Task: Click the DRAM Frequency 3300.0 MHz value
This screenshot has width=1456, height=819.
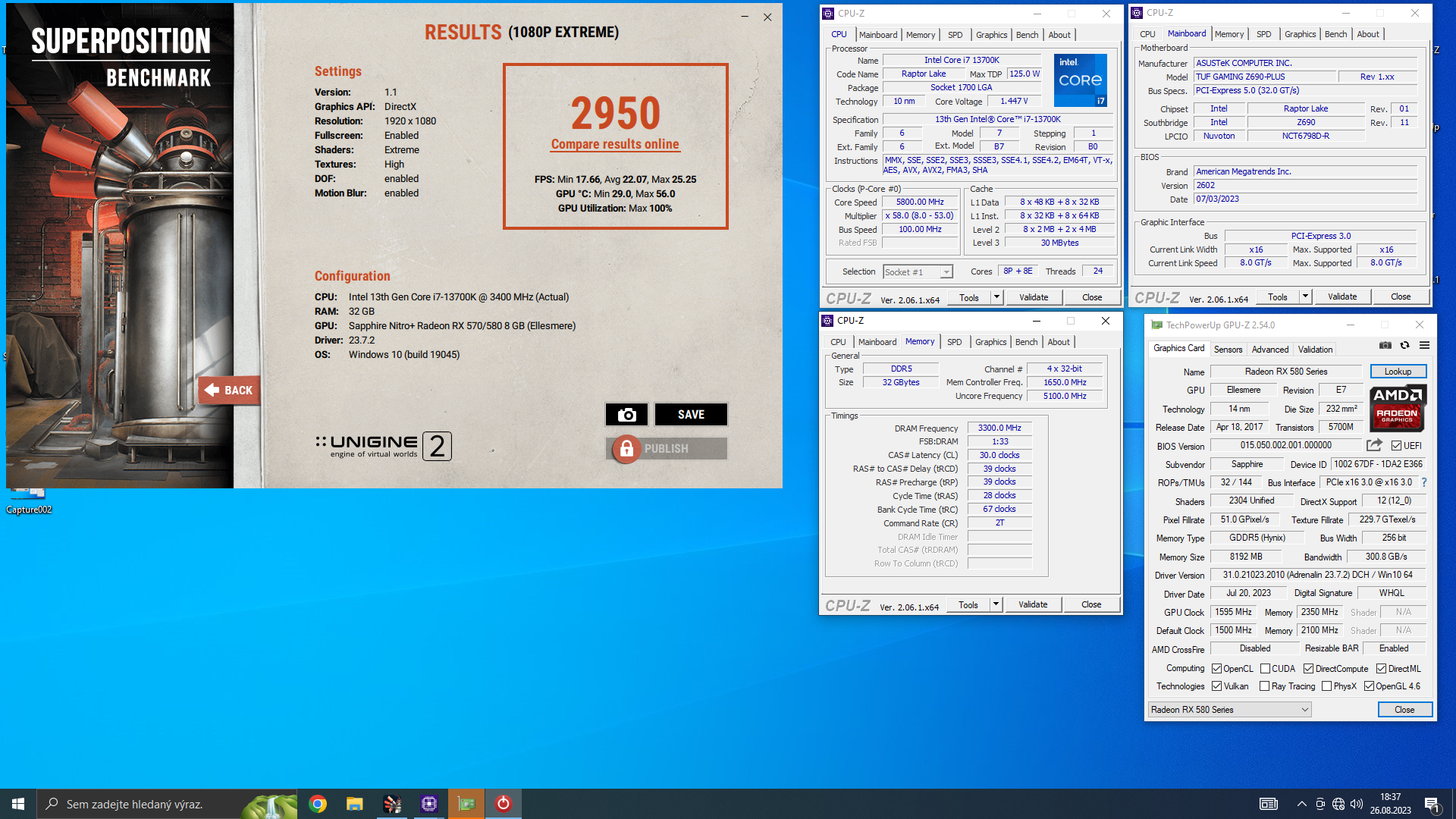Action: click(999, 428)
